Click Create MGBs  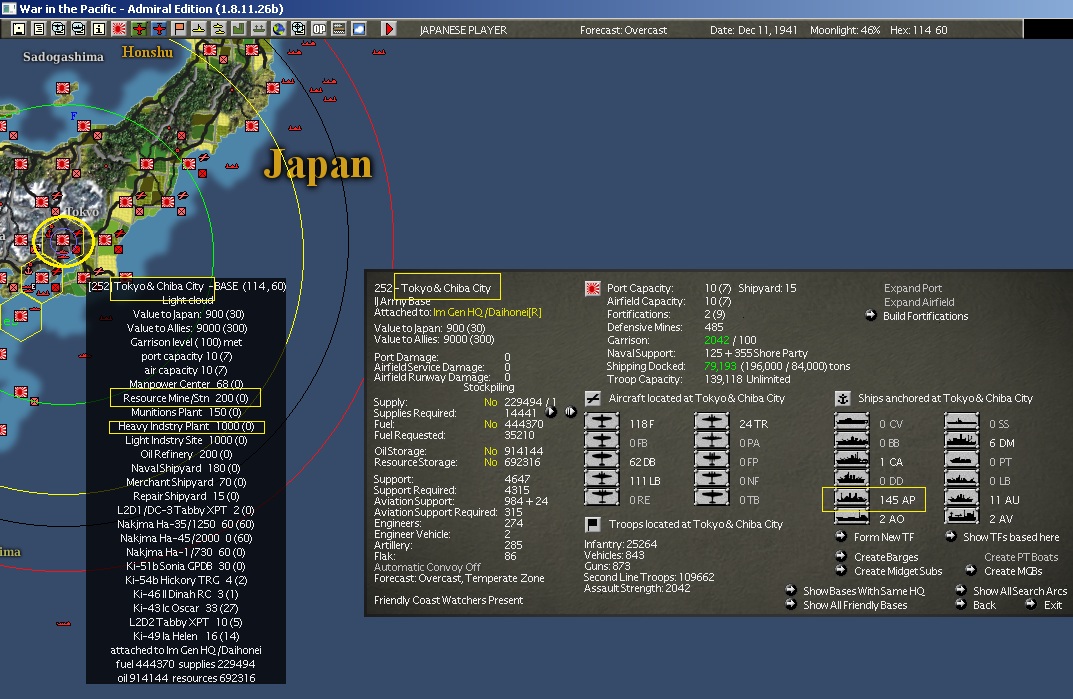point(1013,571)
